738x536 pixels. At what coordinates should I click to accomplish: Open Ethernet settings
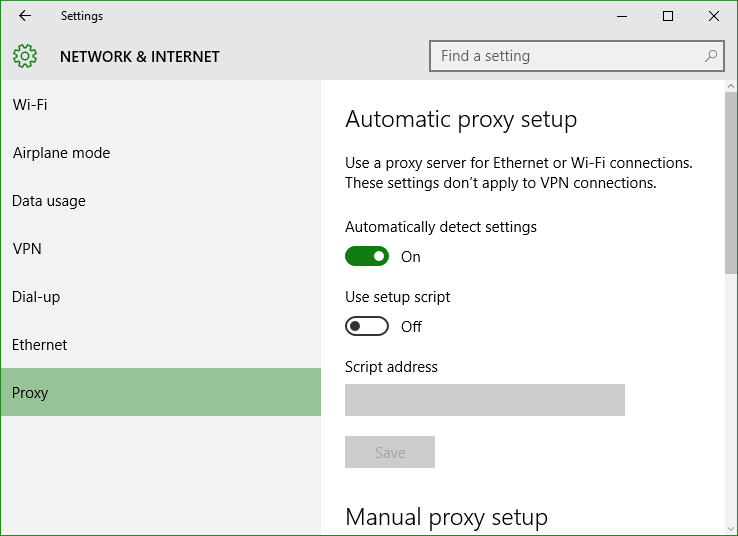coord(161,344)
